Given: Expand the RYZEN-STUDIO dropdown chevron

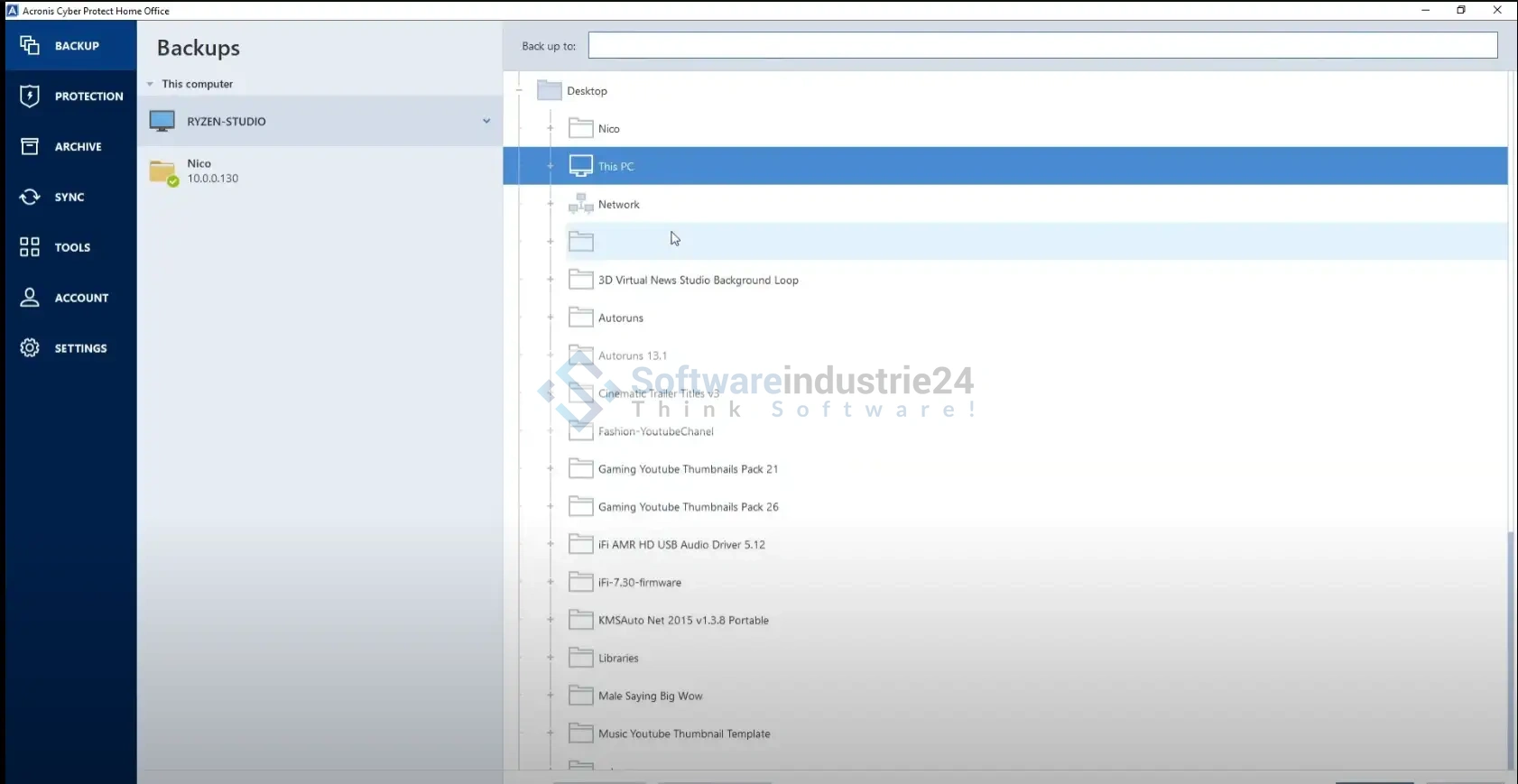Looking at the screenshot, I should coord(486,121).
